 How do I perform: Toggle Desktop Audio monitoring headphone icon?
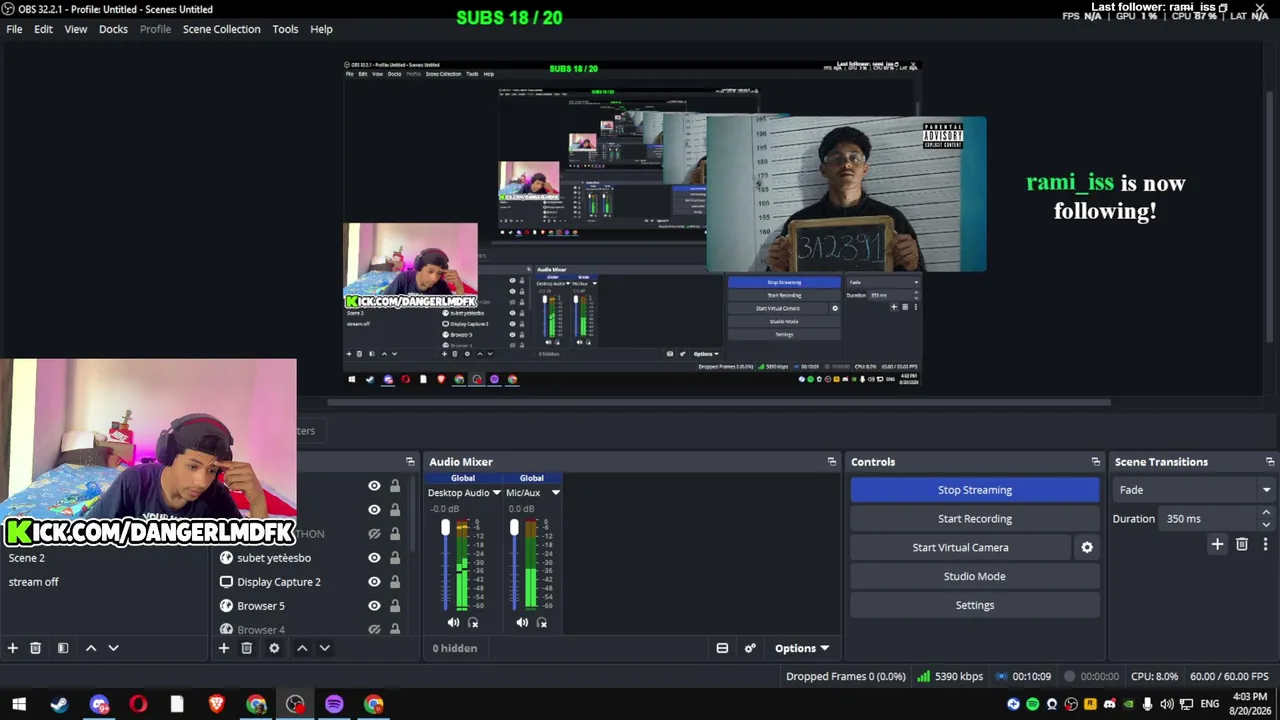[x=473, y=622]
